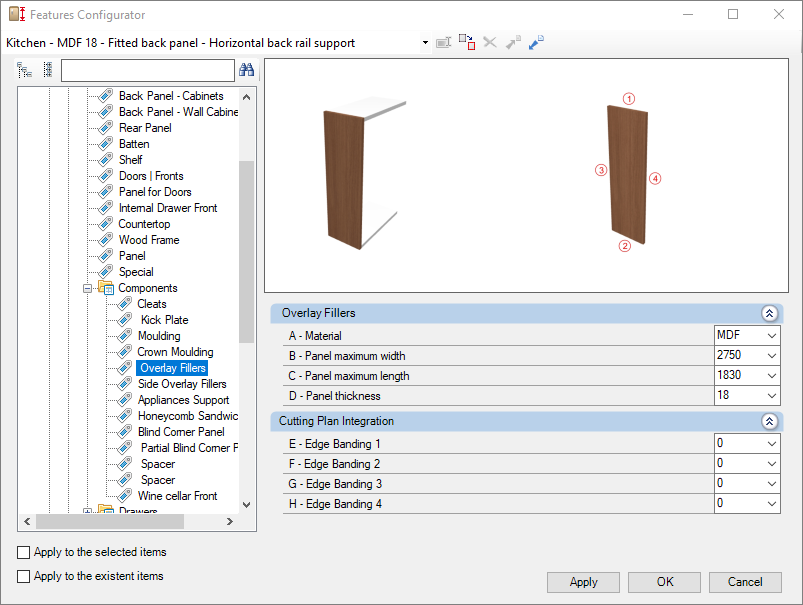Select Honeycomb Sandwich tree item
The height and width of the screenshot is (605, 803).
point(187,415)
